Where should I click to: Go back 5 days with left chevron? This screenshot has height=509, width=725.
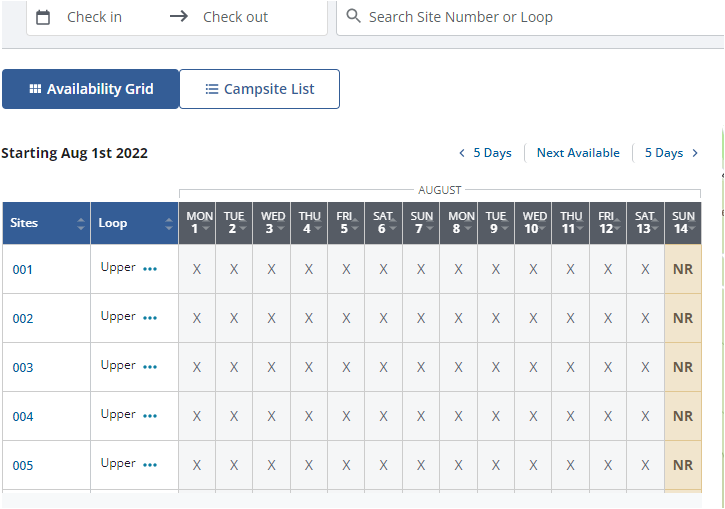(x=462, y=153)
